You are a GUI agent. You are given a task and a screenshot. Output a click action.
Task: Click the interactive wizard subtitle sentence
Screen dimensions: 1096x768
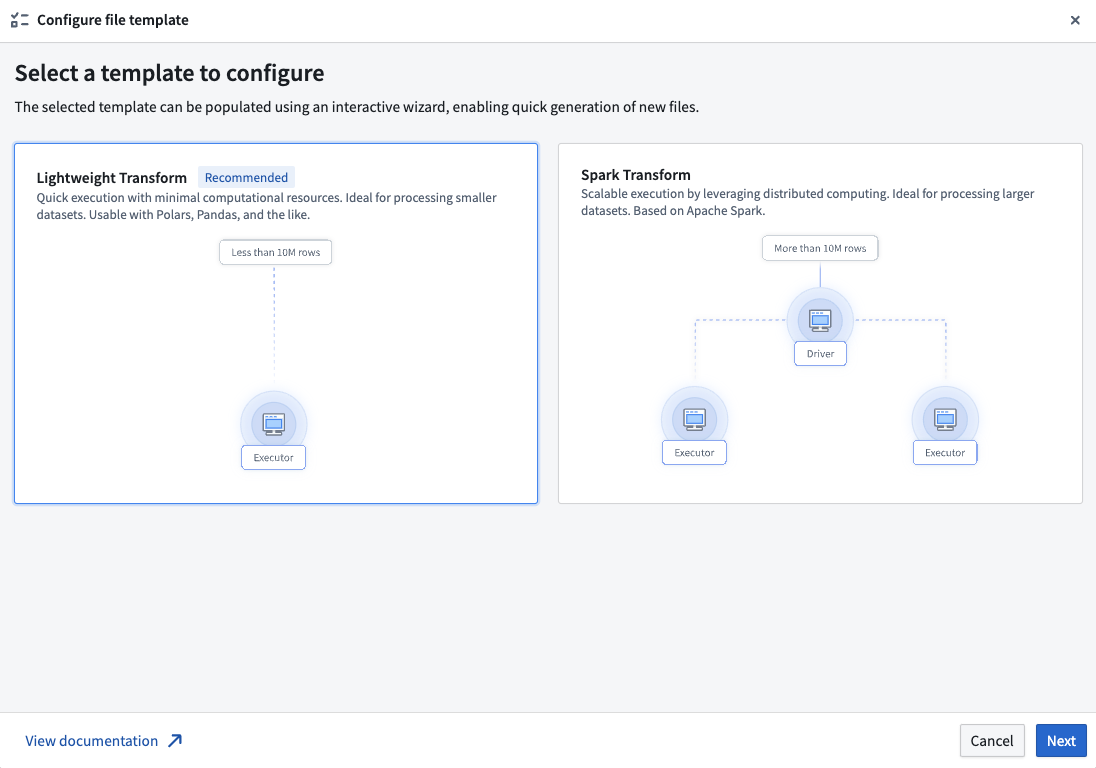click(356, 107)
